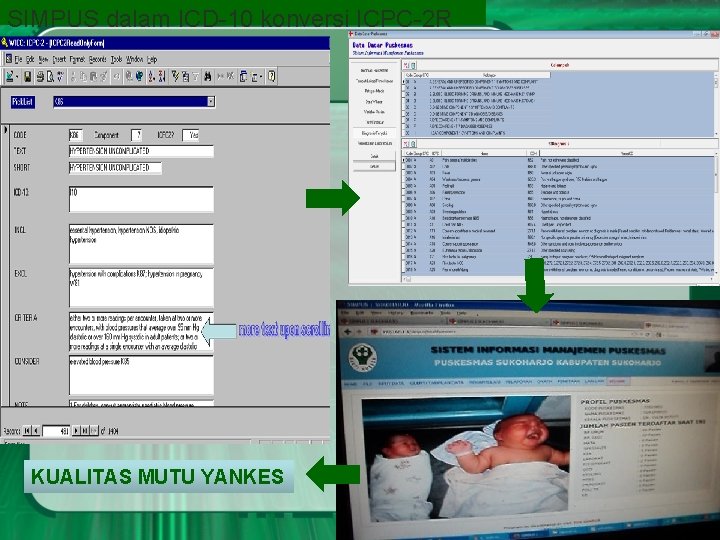Viewport: 720px width, 540px height.
Task: Open dropdown arrow next to New Object icon
Action: (x=261, y=76)
